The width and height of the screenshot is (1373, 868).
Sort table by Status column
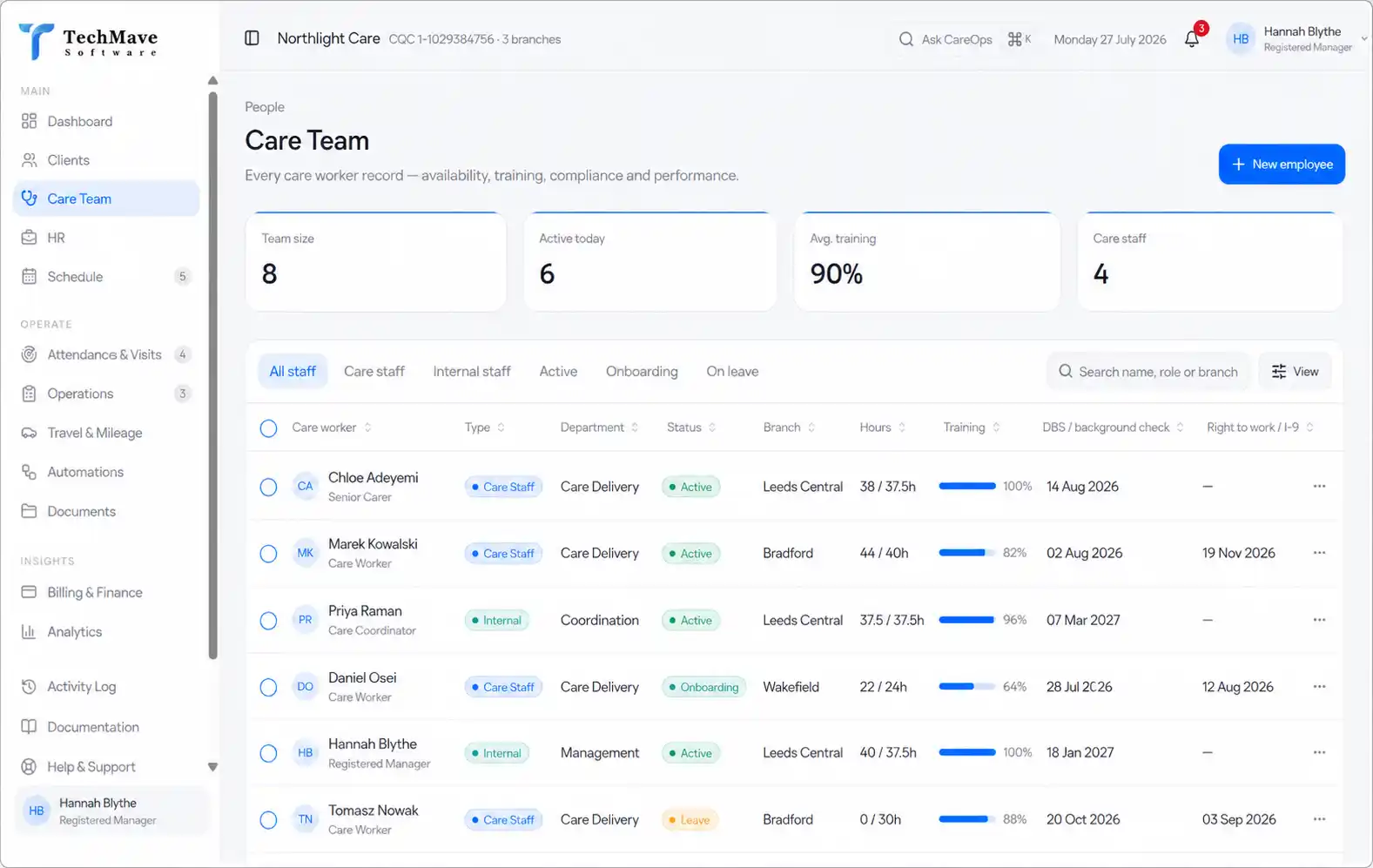pos(692,427)
